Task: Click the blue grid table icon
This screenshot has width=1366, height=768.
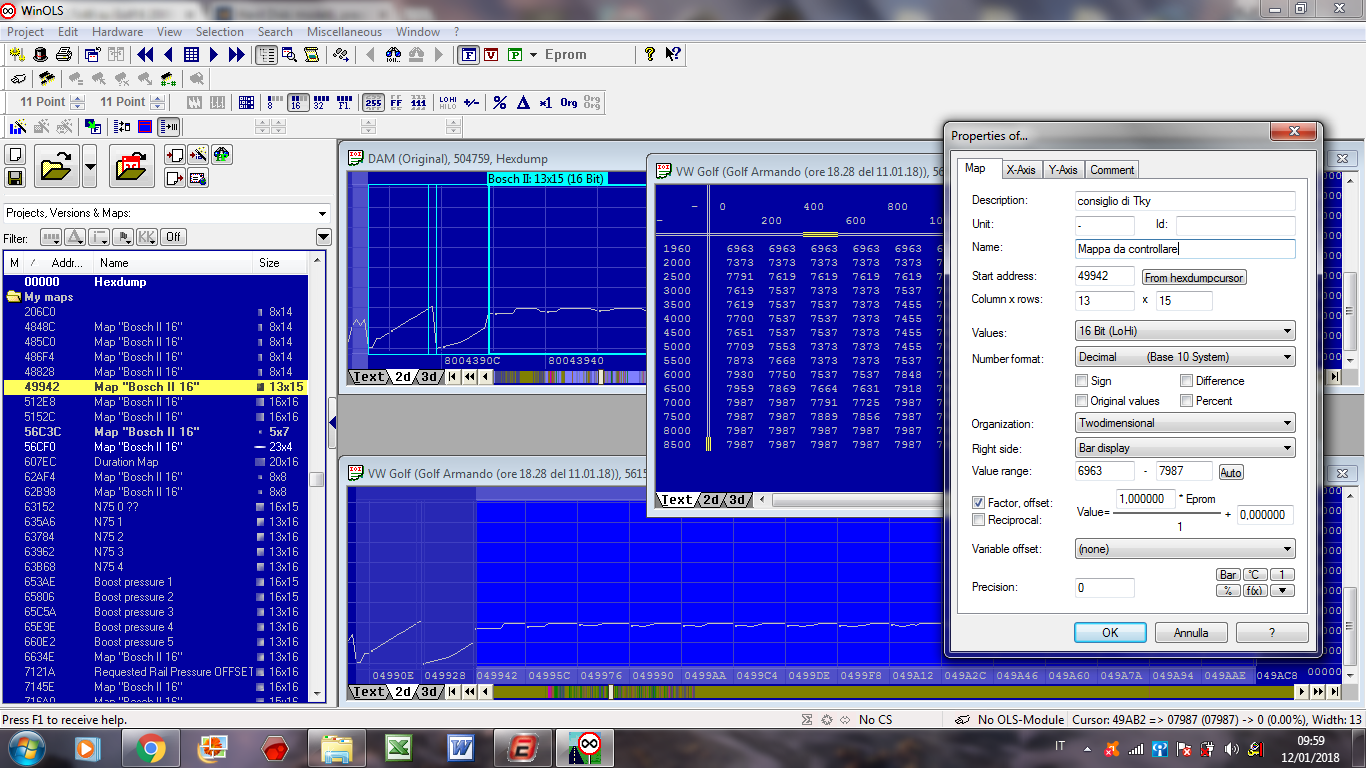Action: pyautogui.click(x=191, y=55)
